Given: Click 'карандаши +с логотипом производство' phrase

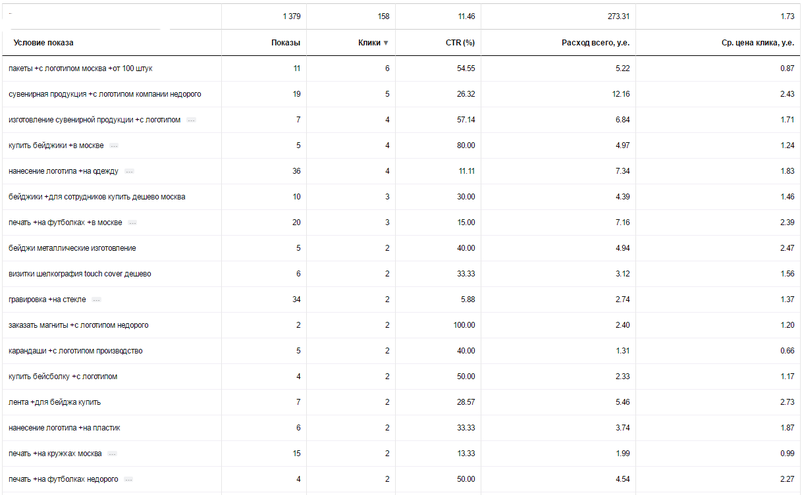Looking at the screenshot, I should [75, 350].
